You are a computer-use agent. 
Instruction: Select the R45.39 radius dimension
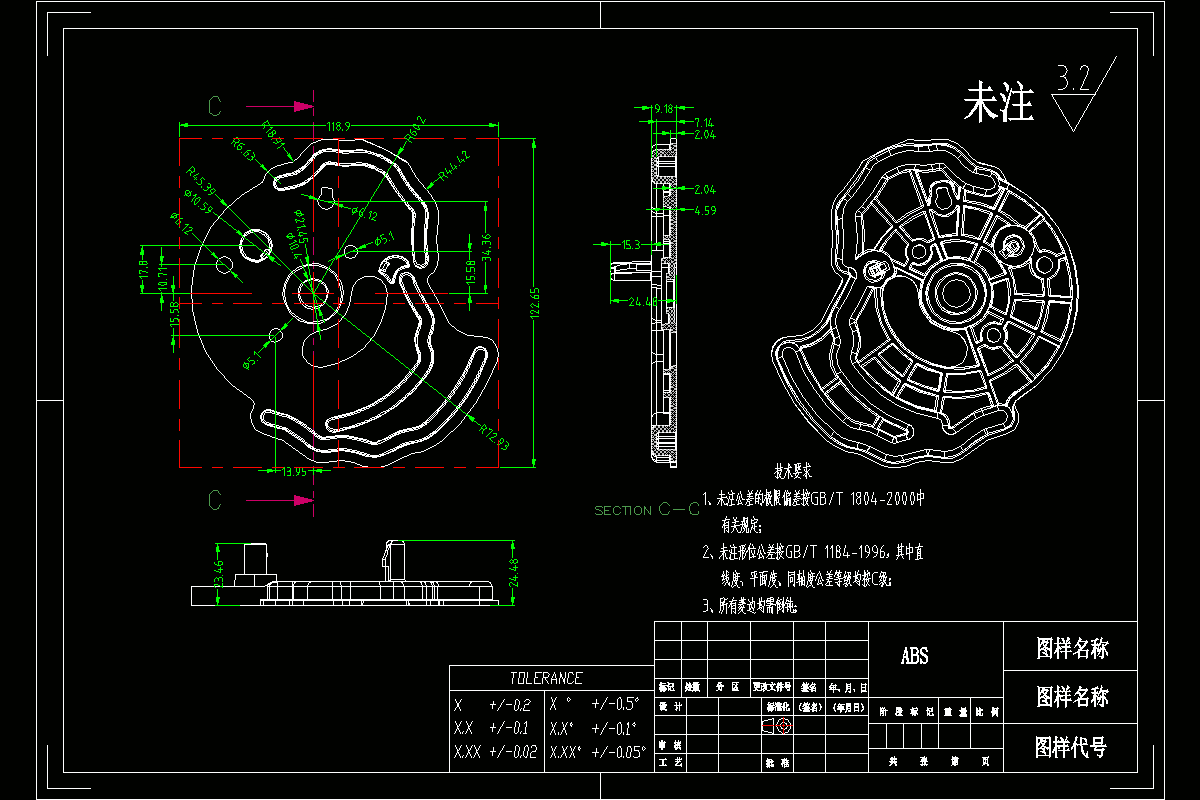pos(201,180)
